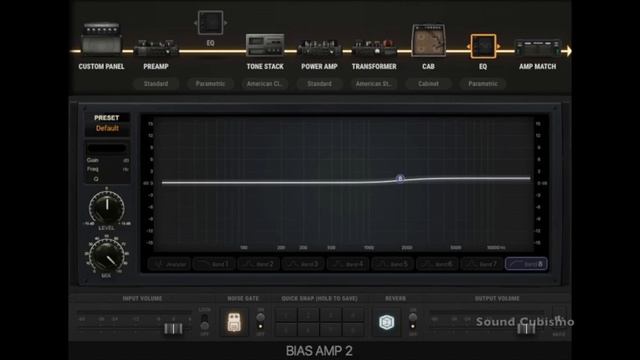640x360 pixels.
Task: Click the Mix knob
Action: point(107,256)
